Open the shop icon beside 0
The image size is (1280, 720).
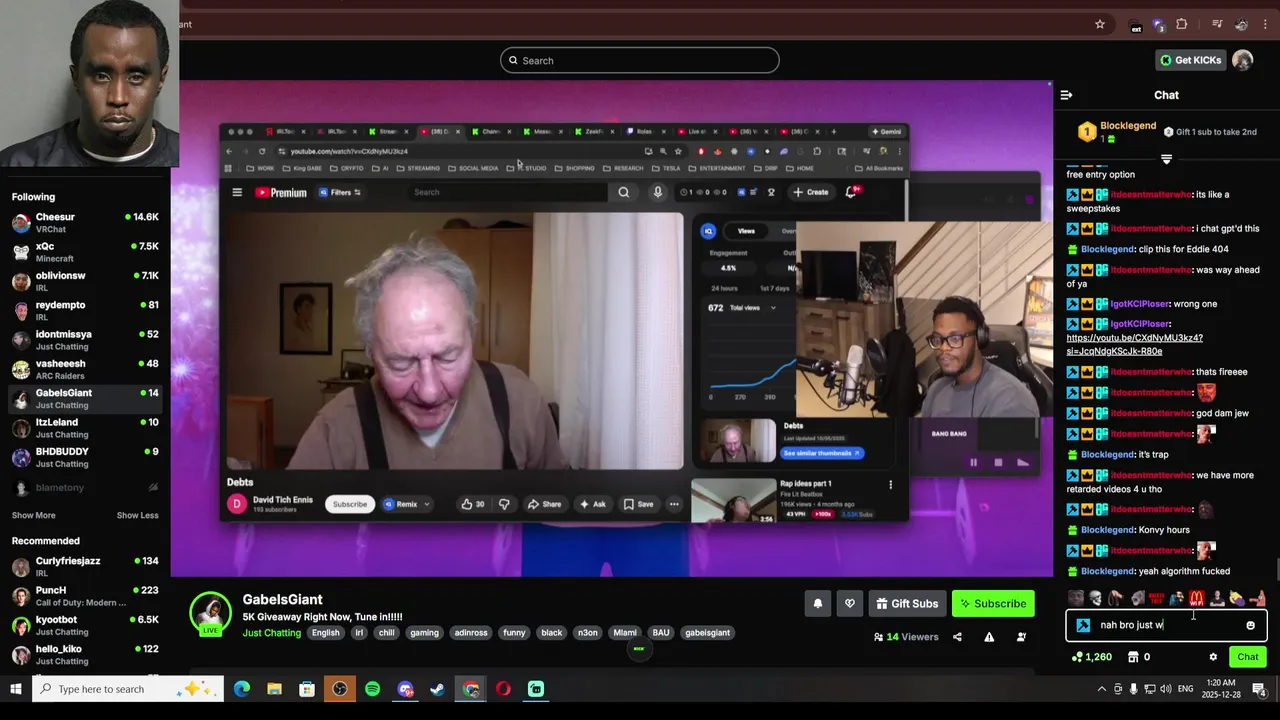pos(1133,657)
